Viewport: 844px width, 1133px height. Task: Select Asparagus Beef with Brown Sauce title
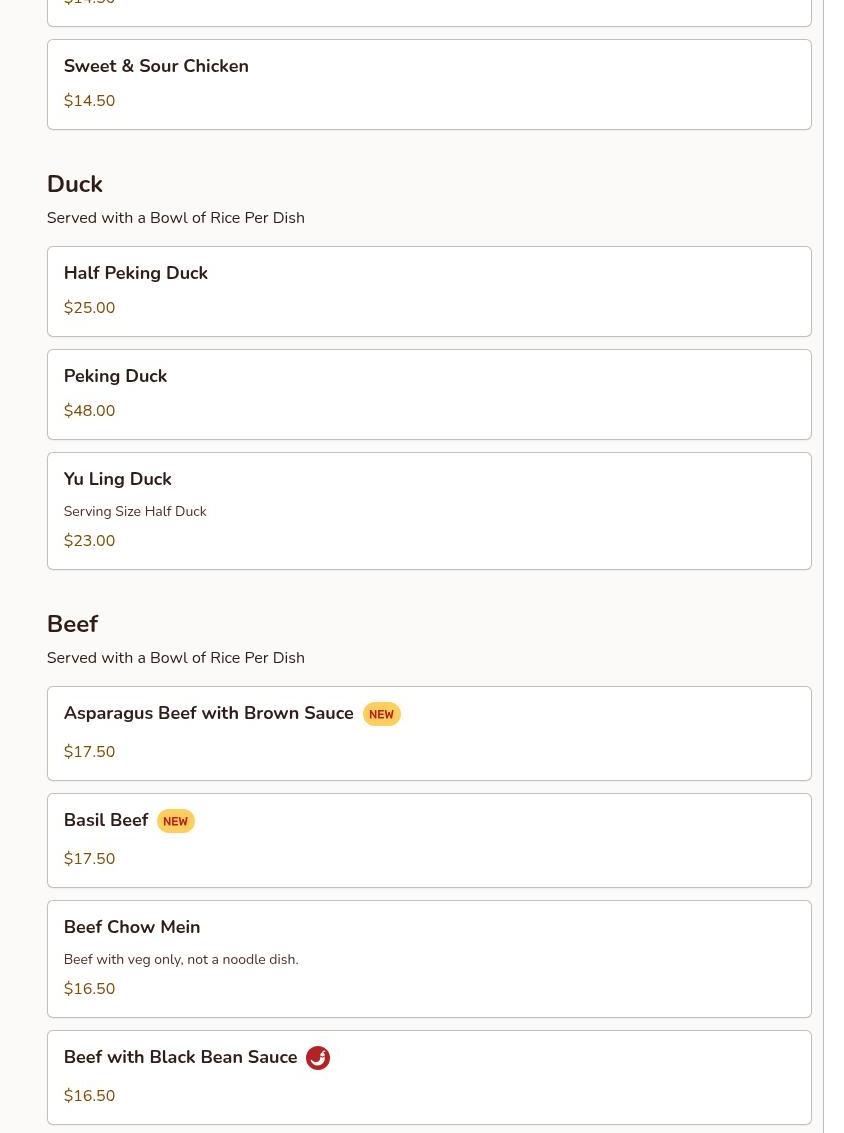pos(208,714)
